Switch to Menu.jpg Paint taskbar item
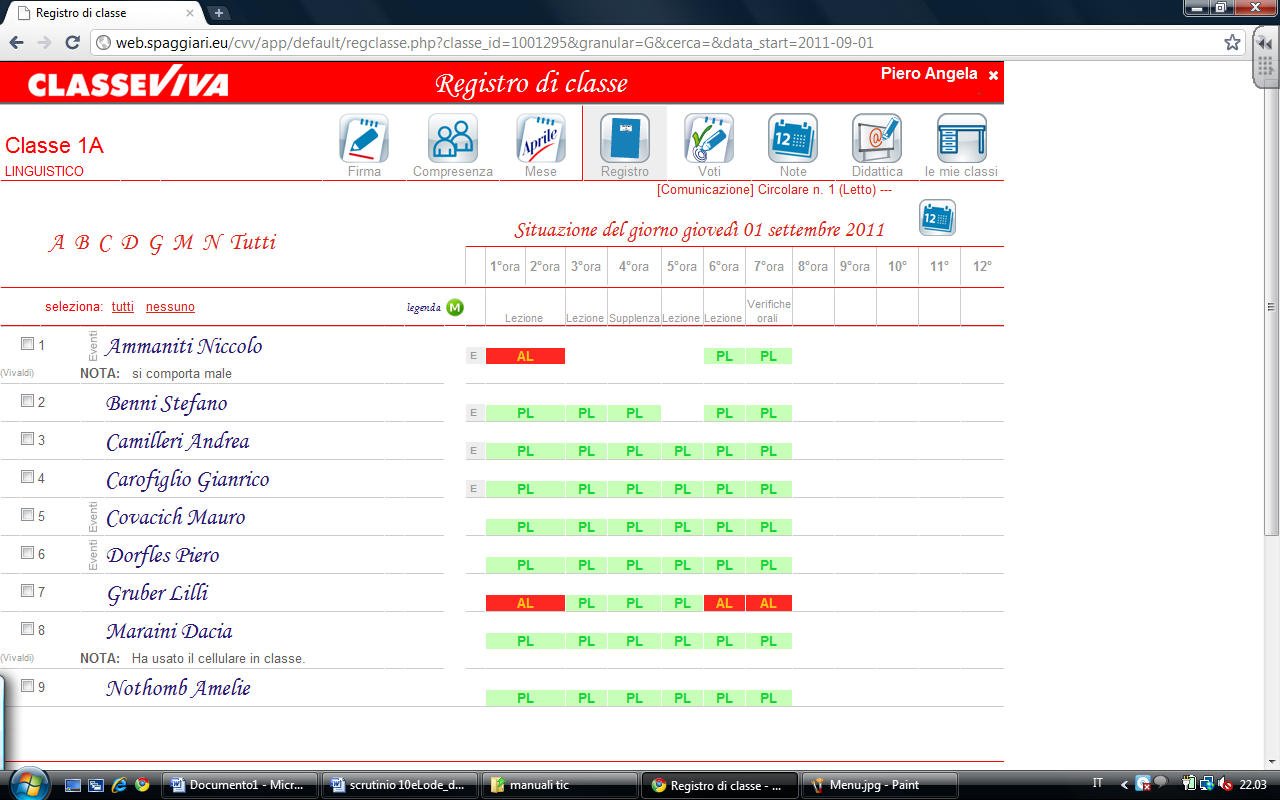1280x800 pixels. point(879,785)
